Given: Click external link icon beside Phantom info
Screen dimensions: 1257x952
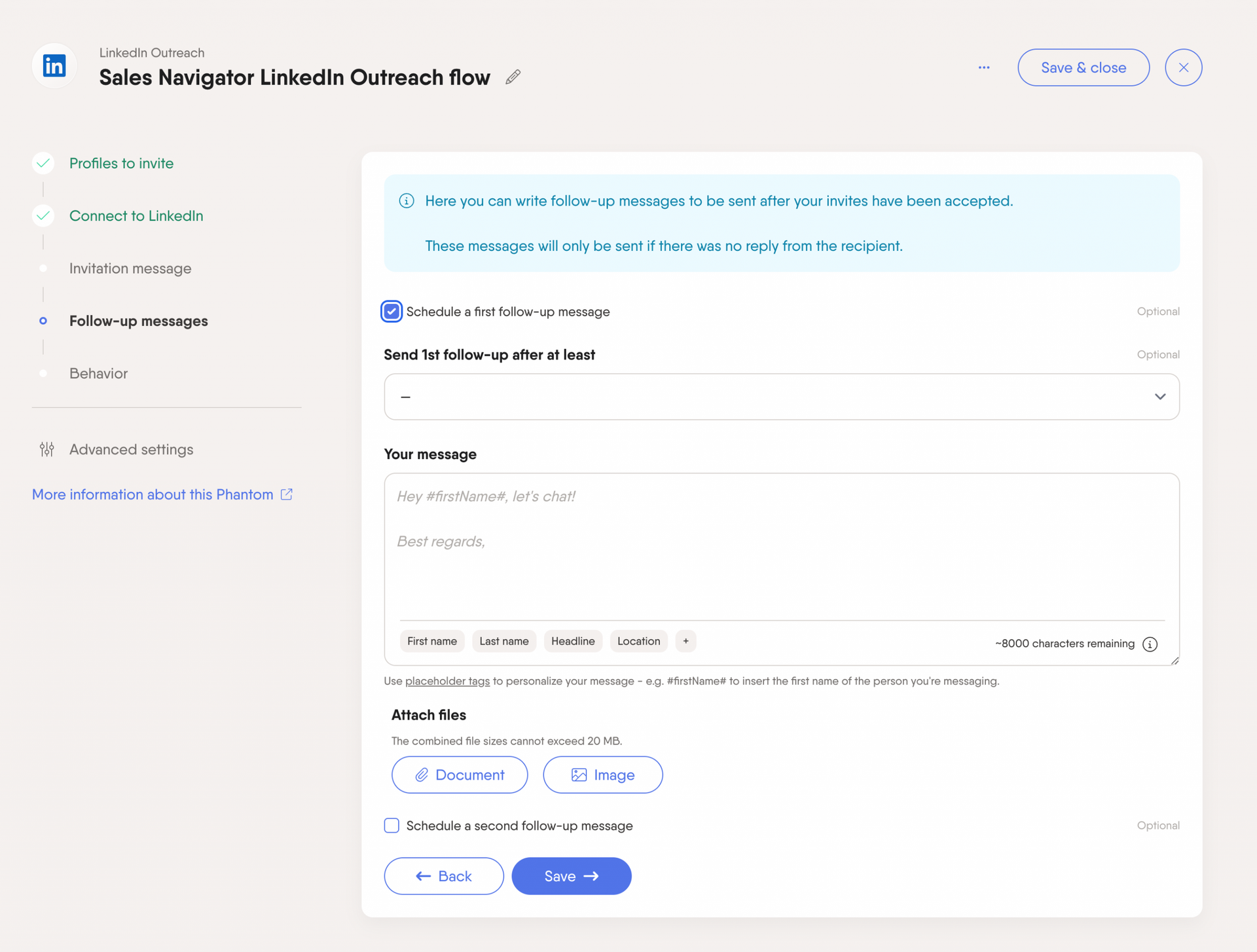Looking at the screenshot, I should tap(287, 494).
